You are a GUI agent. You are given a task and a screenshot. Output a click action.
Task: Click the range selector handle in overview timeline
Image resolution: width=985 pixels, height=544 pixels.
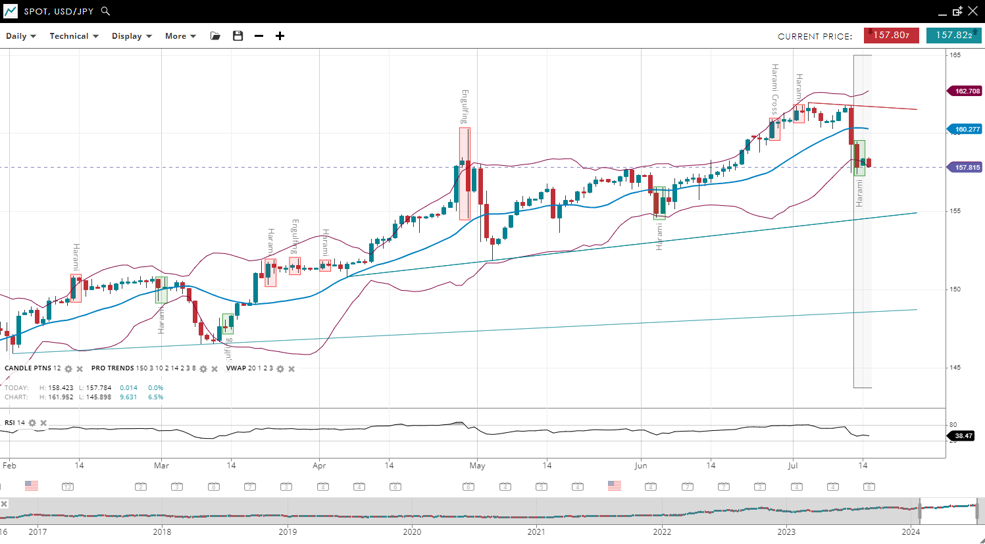920,511
